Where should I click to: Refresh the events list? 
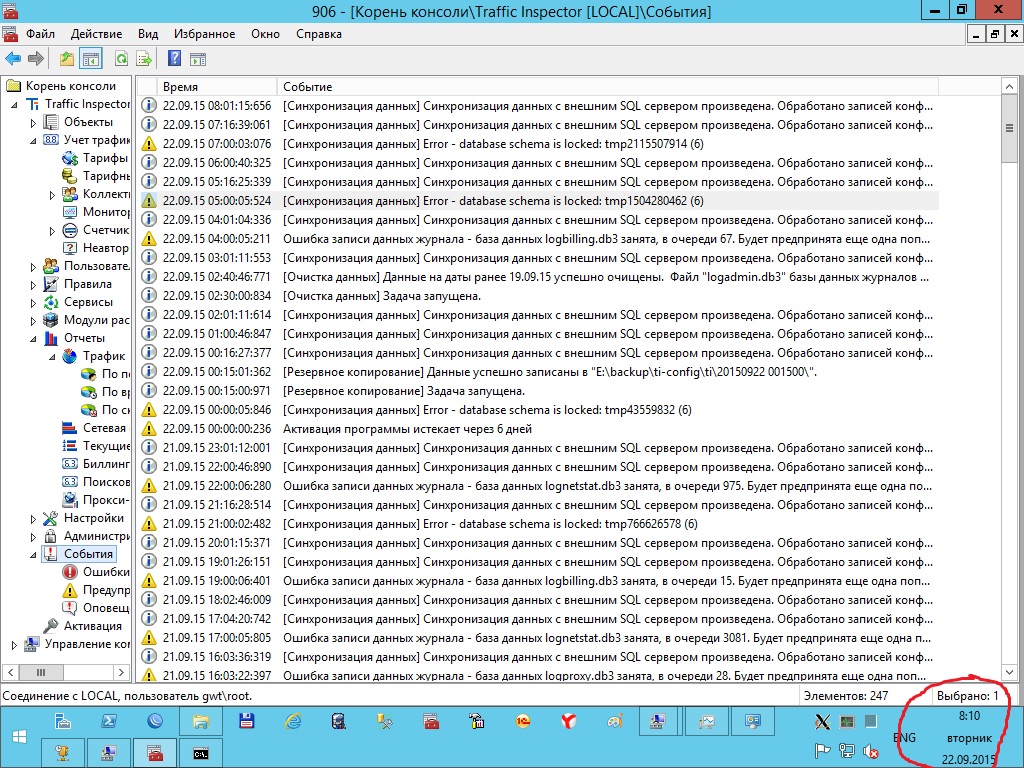tap(121, 59)
